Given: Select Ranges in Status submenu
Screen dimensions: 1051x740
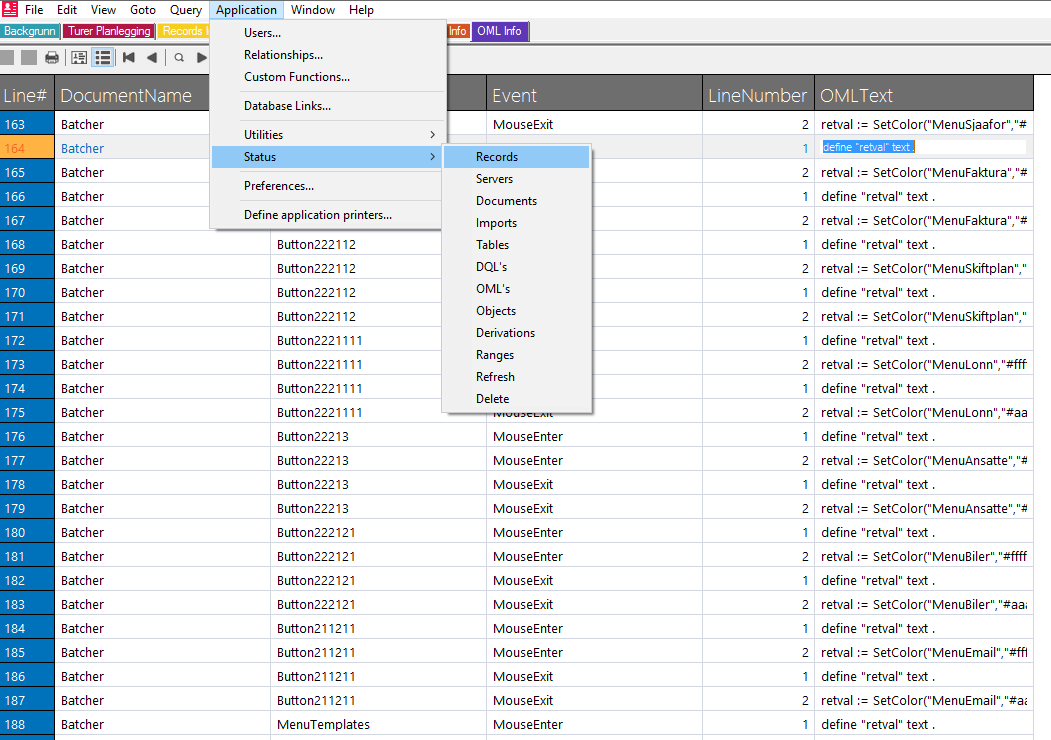Looking at the screenshot, I should point(517,355).
